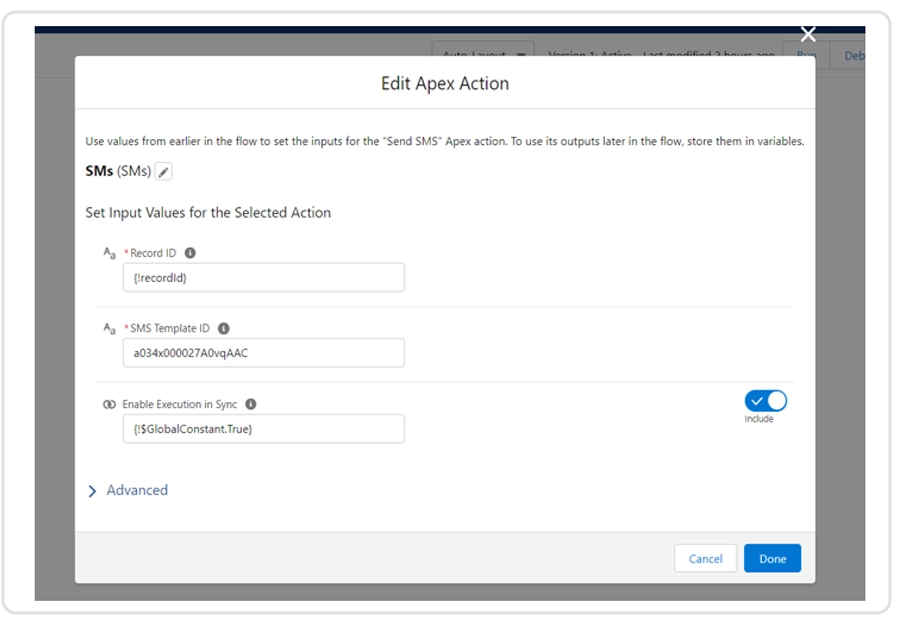The image size is (900, 620).
Task: Click the text type icon beside SMS Template ID
Action: click(x=110, y=328)
